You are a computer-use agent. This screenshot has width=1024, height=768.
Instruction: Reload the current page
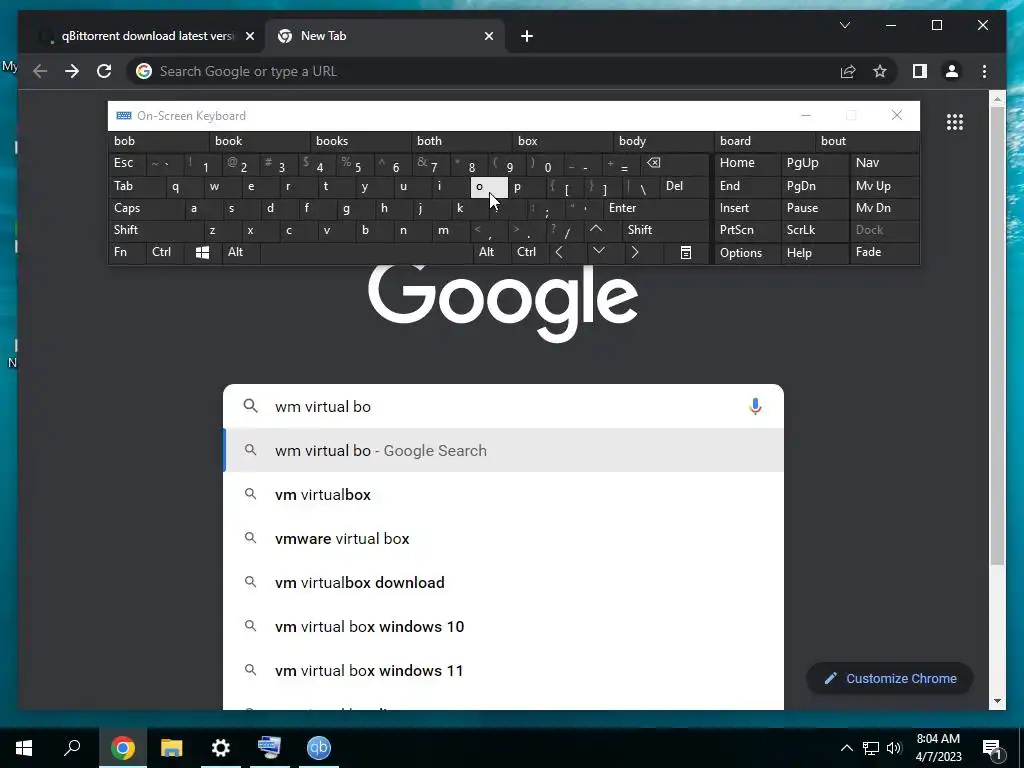coord(104,71)
